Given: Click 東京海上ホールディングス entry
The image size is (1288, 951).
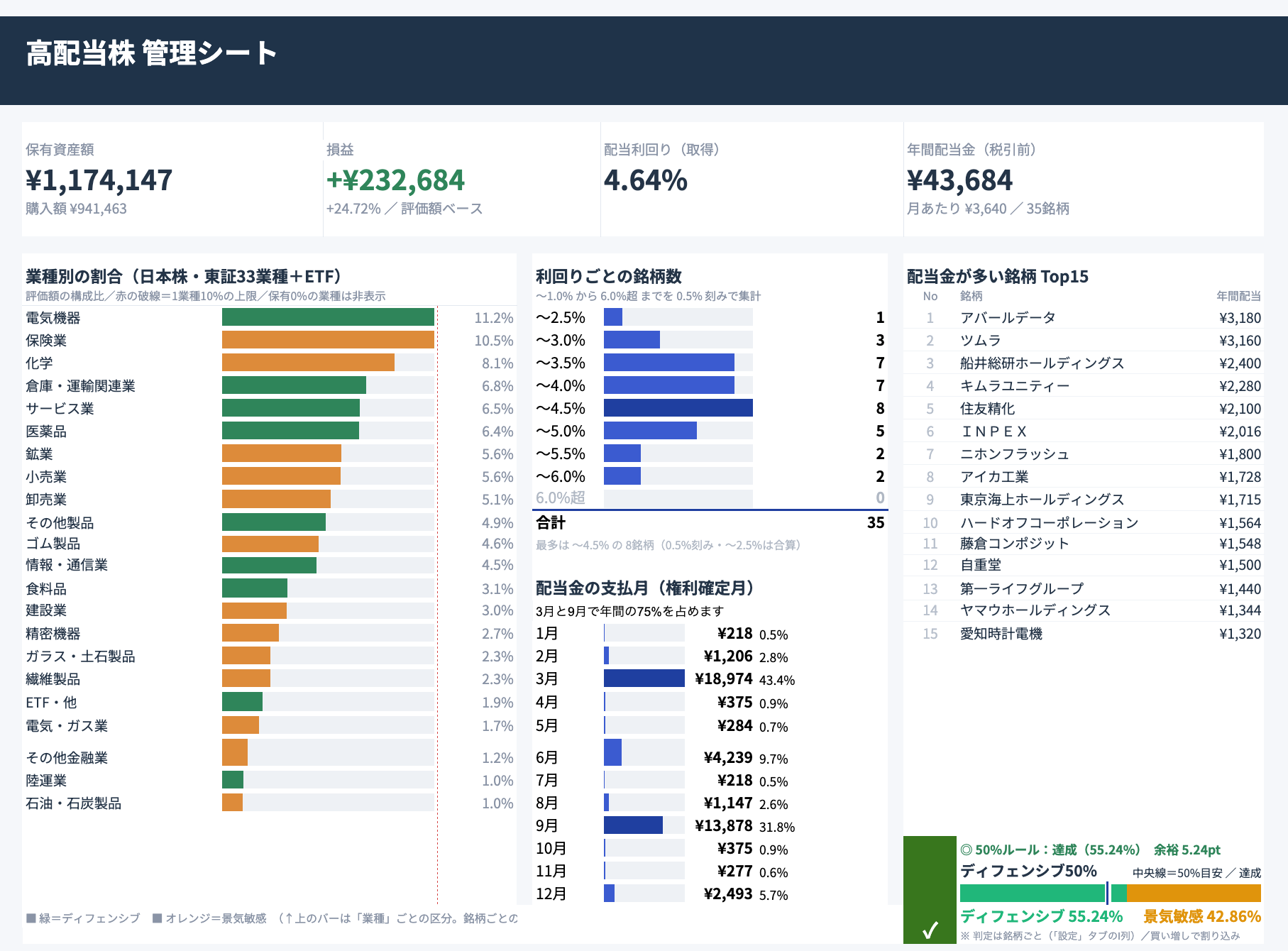Looking at the screenshot, I should [x=1042, y=500].
